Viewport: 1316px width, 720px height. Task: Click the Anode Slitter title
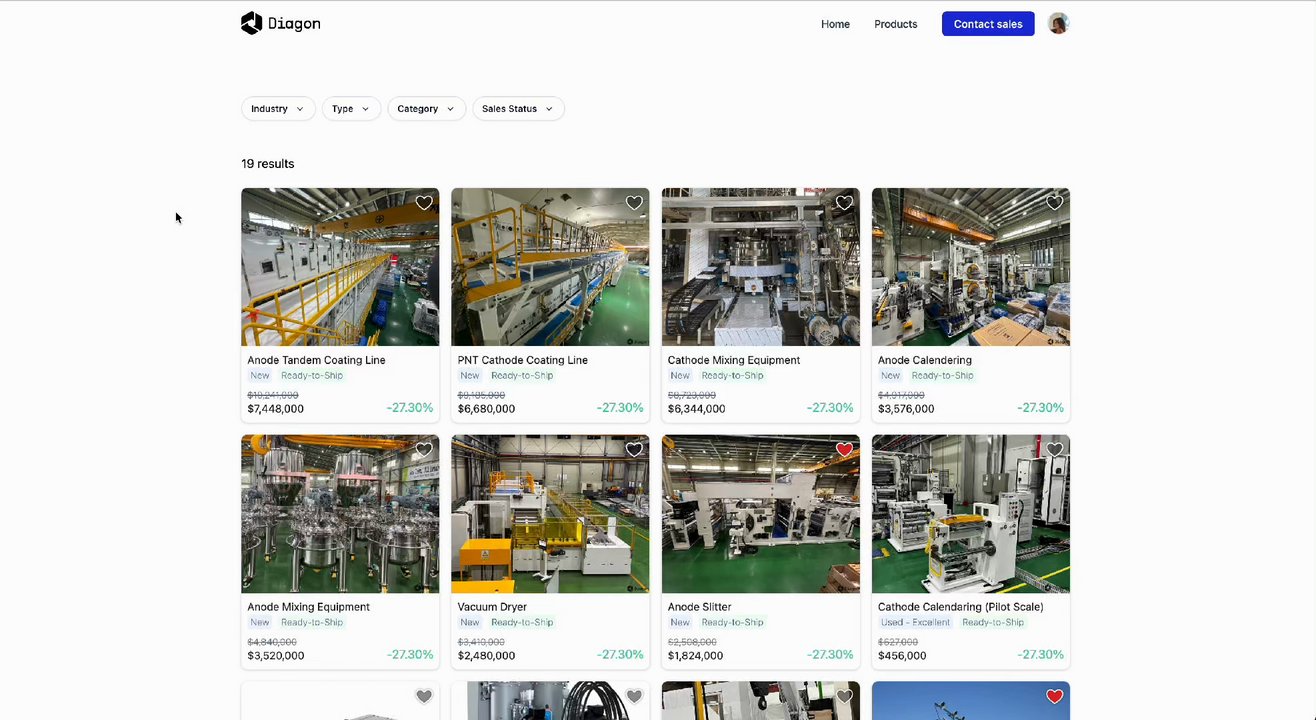click(x=699, y=607)
